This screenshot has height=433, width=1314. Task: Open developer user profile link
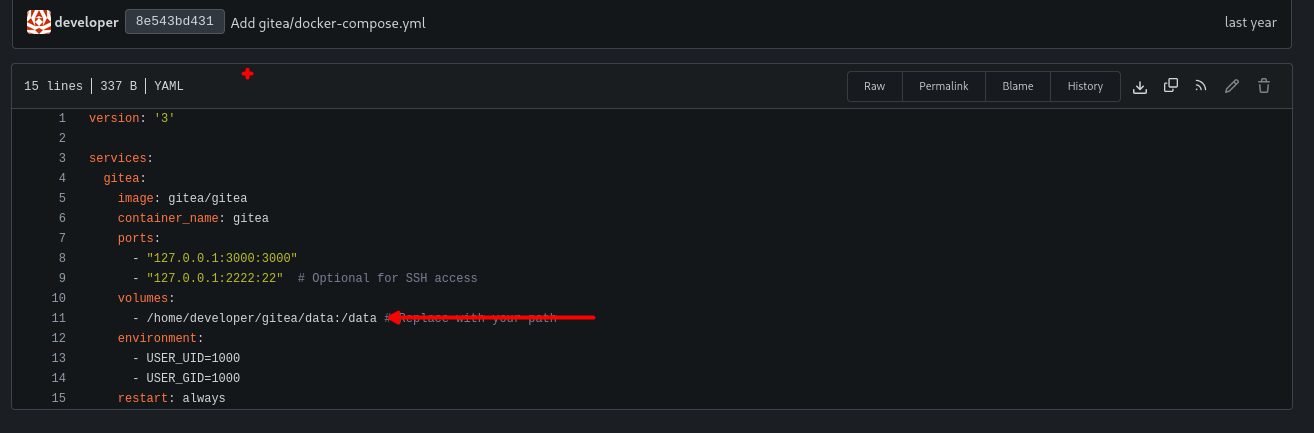86,22
